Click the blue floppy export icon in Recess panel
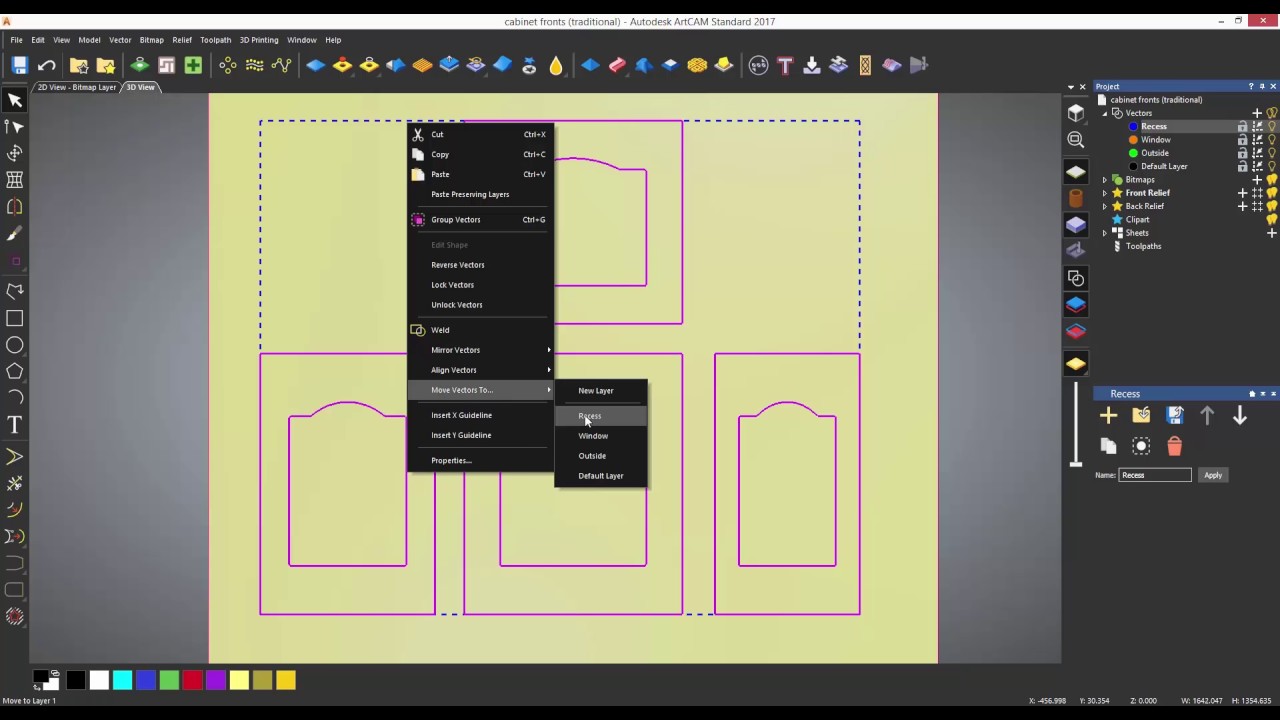Screen dimensions: 1280x720 tap(1174, 416)
